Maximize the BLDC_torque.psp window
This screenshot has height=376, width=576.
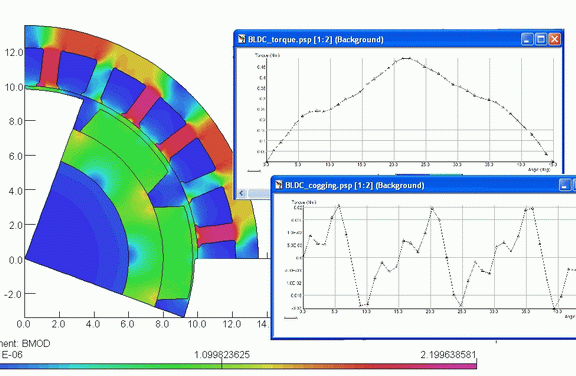(x=541, y=39)
